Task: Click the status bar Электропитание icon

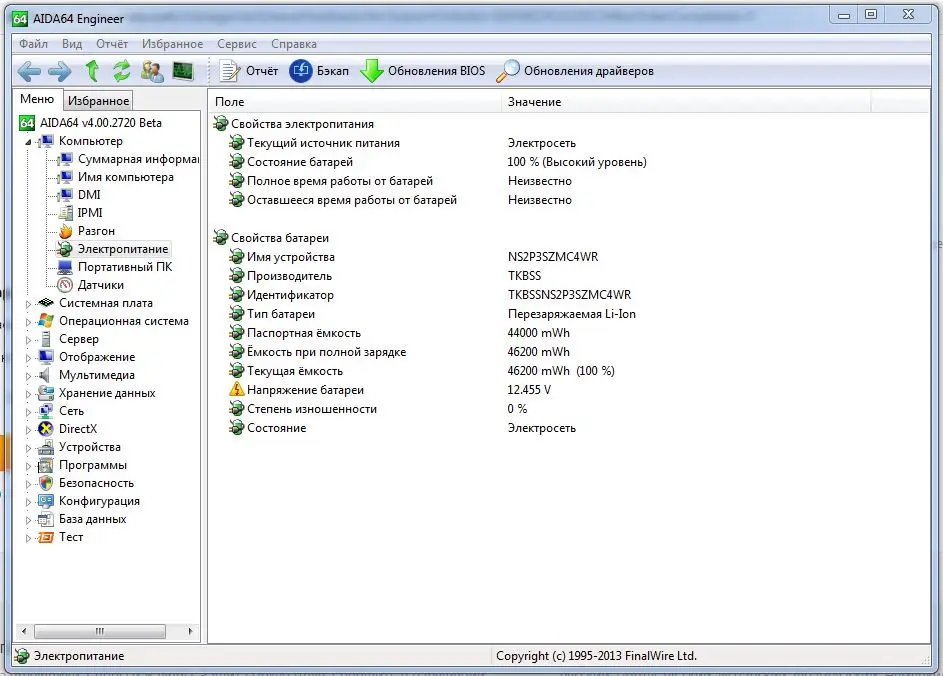Action: click(22, 656)
